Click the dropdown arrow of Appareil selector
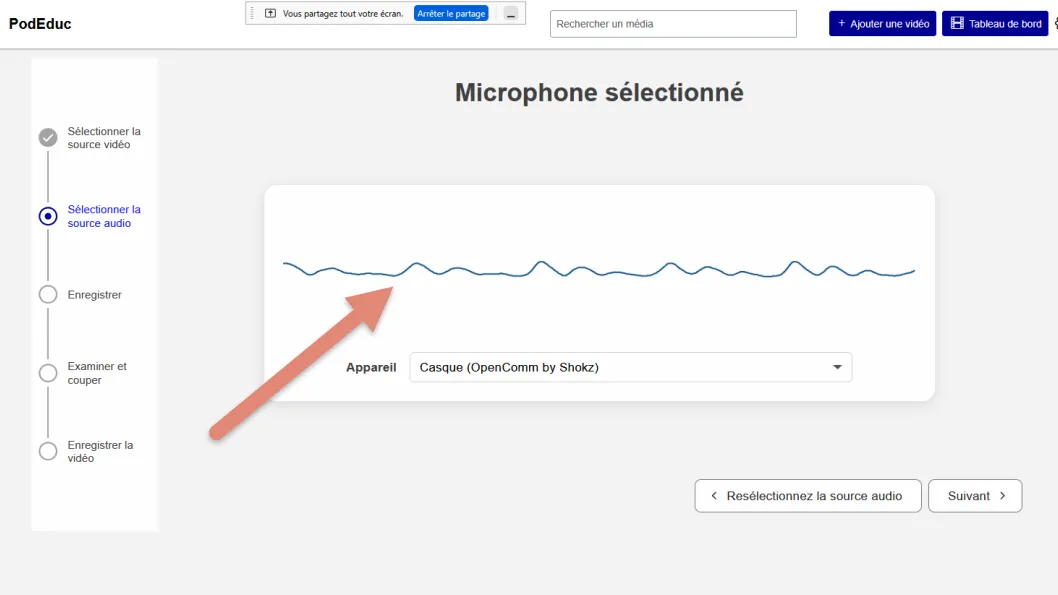The image size is (1058, 595). (837, 368)
